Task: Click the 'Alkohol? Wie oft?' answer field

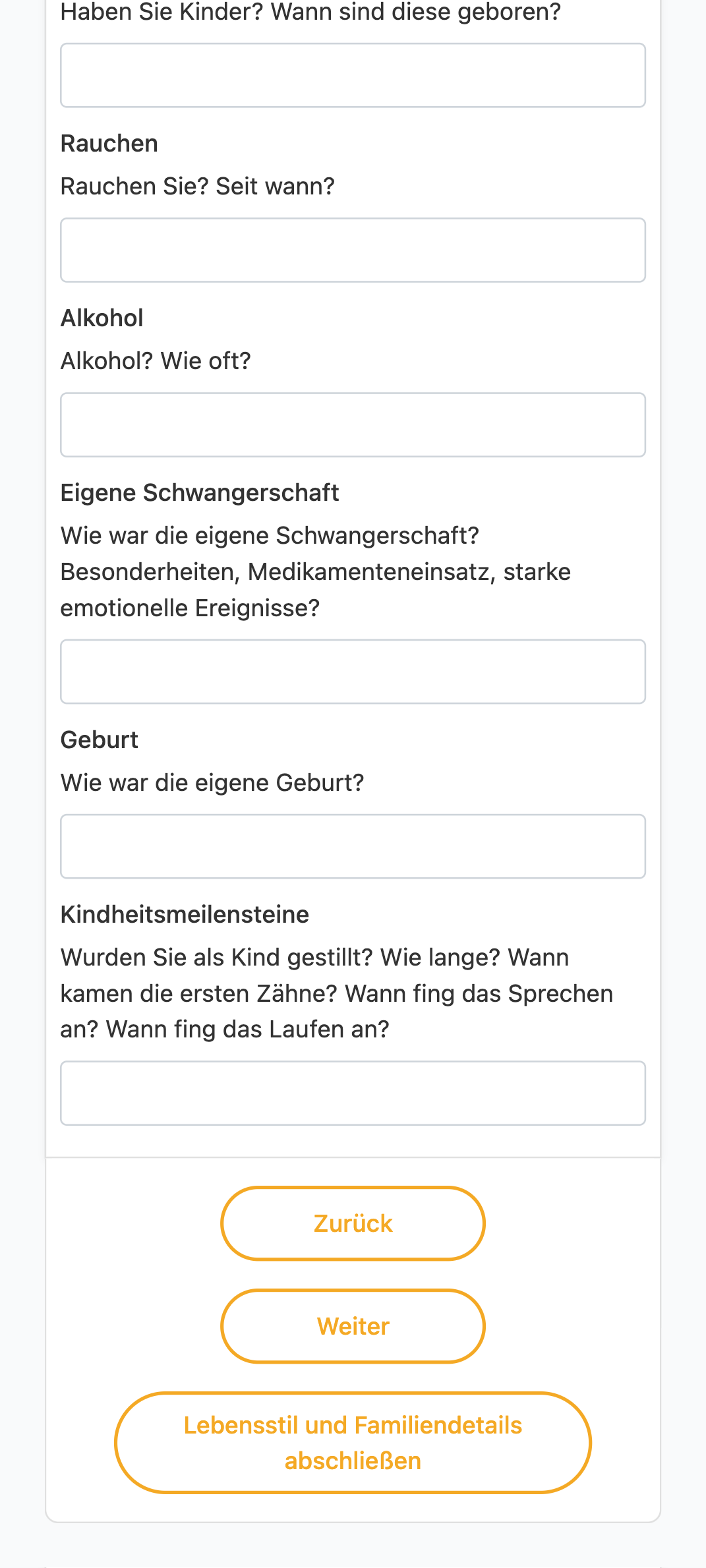Action: coord(353,424)
